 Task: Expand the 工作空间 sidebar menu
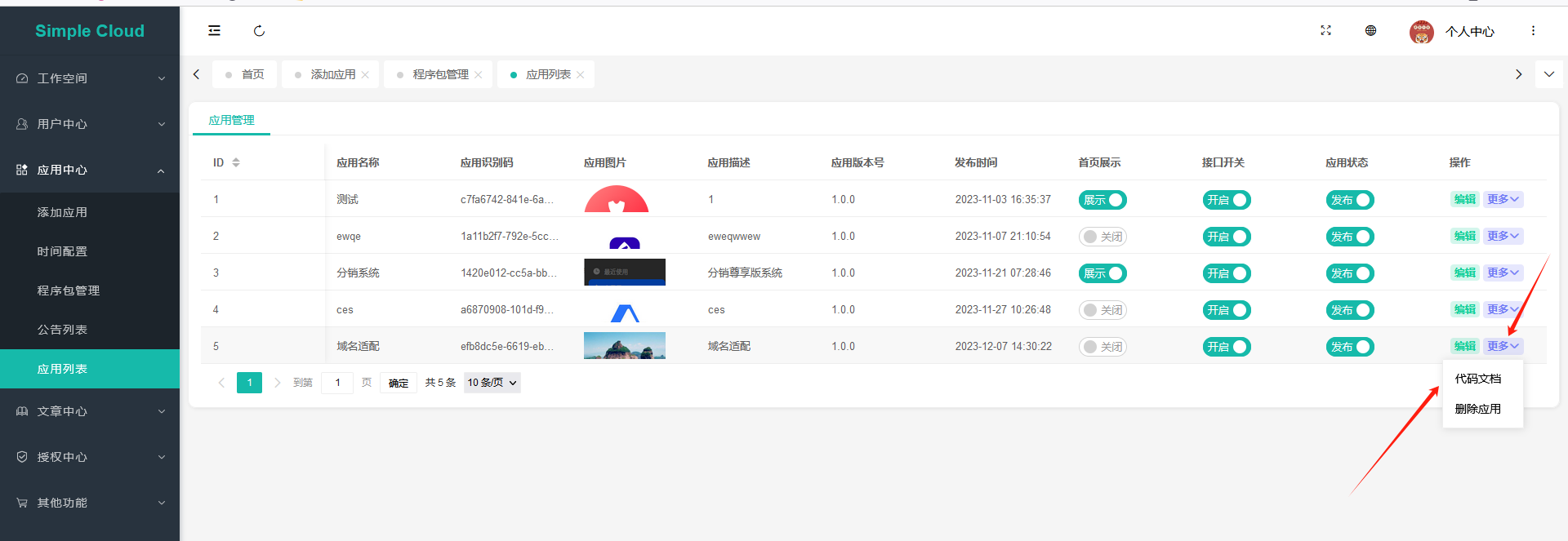click(x=90, y=78)
